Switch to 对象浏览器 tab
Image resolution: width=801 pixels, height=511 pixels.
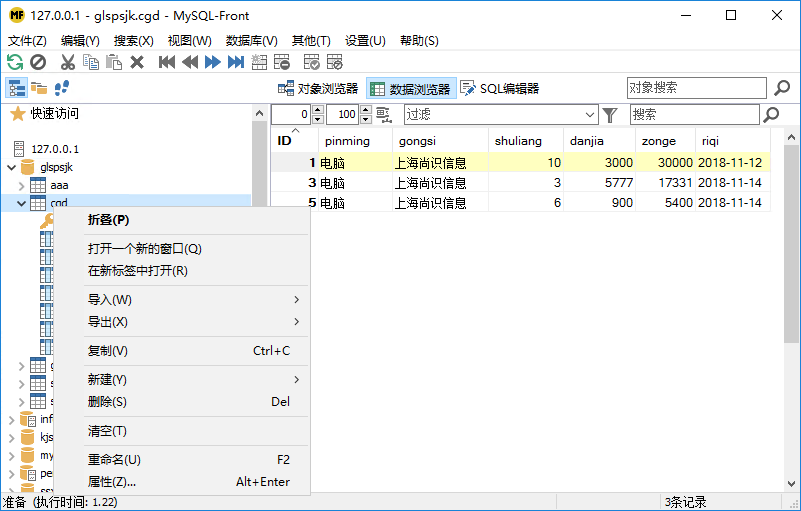tap(318, 88)
